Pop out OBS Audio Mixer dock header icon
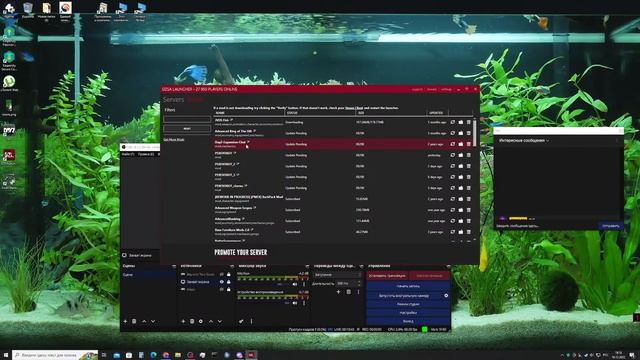Image resolution: width=640 pixels, height=360 pixels. (307, 266)
